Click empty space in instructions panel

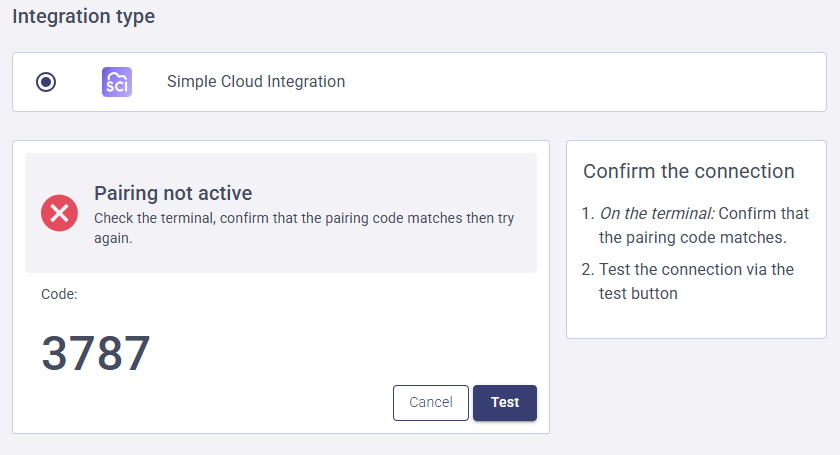click(696, 322)
